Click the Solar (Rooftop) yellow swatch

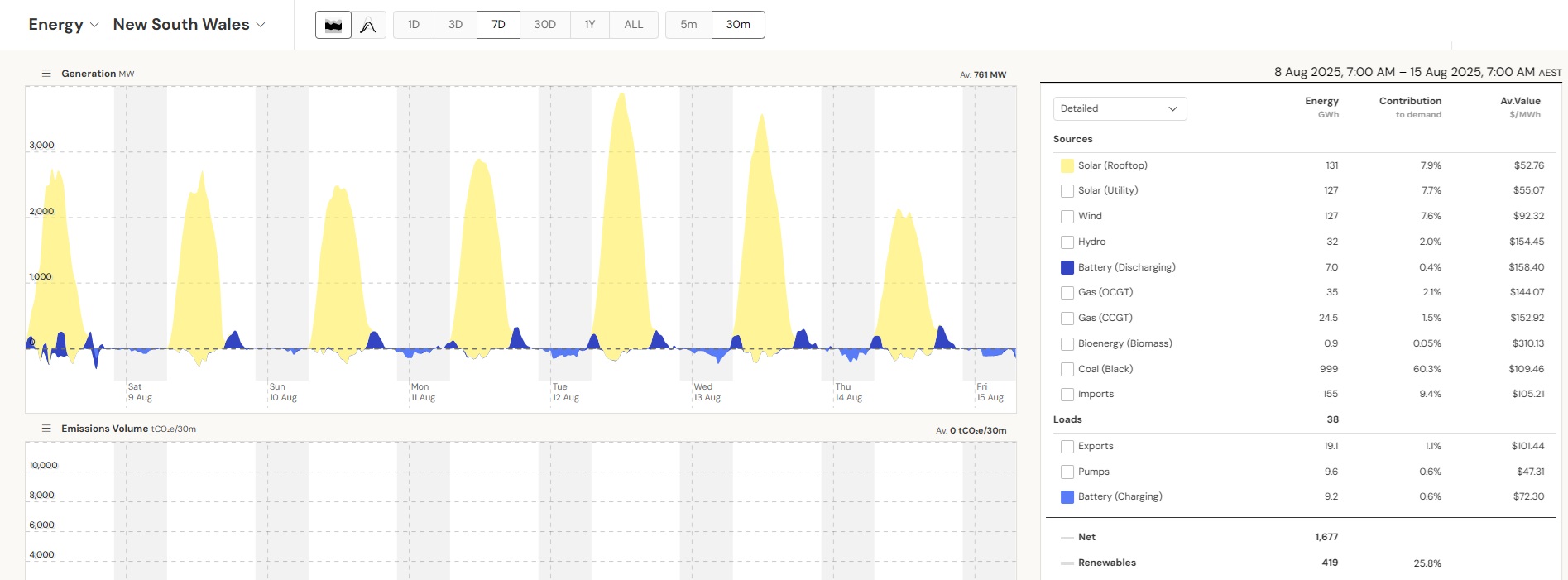(1067, 165)
